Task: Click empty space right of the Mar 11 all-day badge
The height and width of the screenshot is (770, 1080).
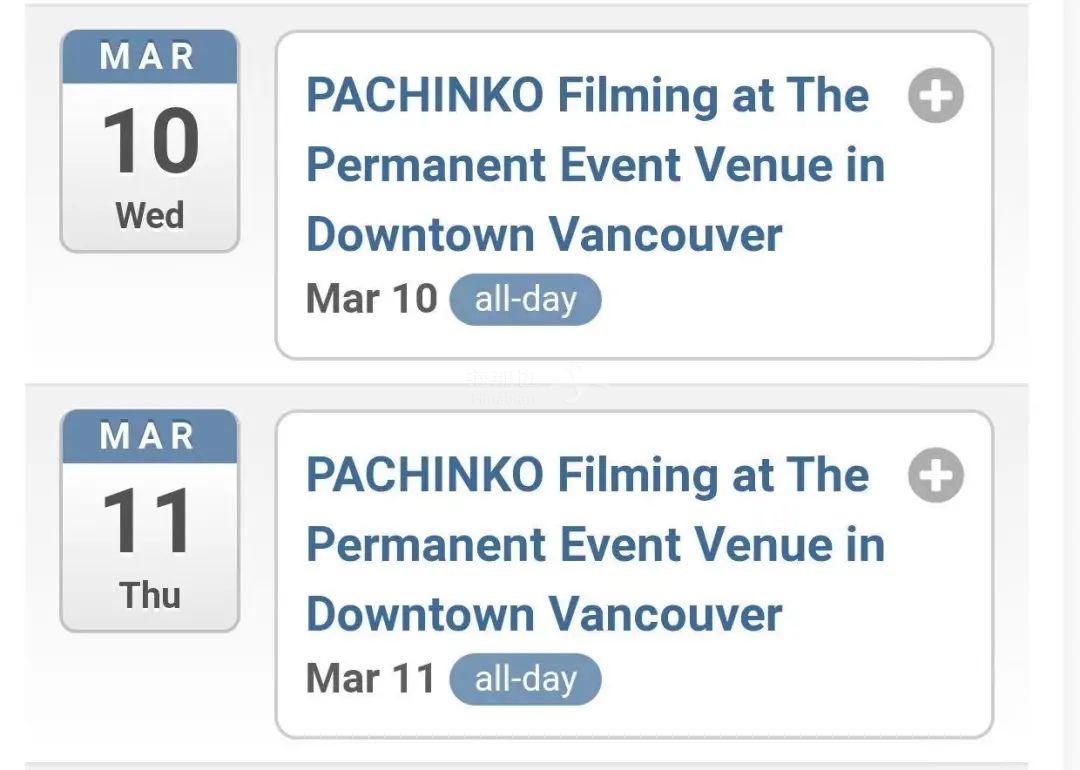Action: (x=792, y=679)
